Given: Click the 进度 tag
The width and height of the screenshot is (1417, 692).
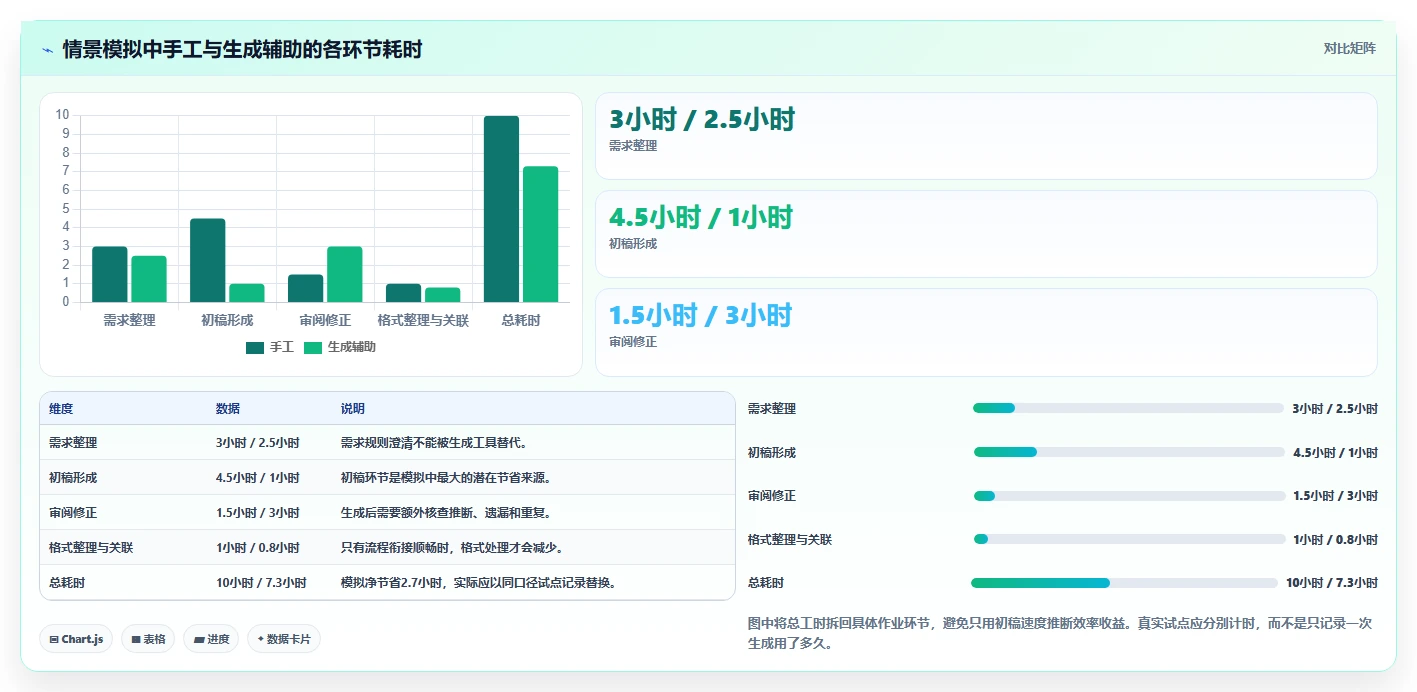Looking at the screenshot, I should pos(211,639).
